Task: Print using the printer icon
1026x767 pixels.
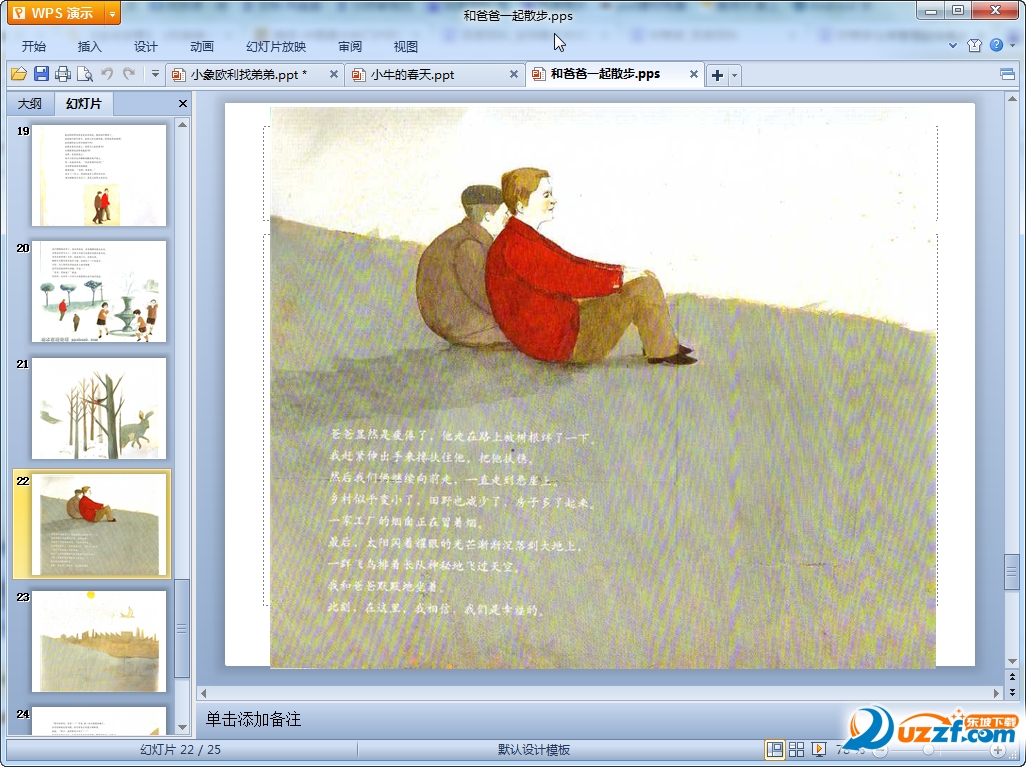Action: pos(63,74)
